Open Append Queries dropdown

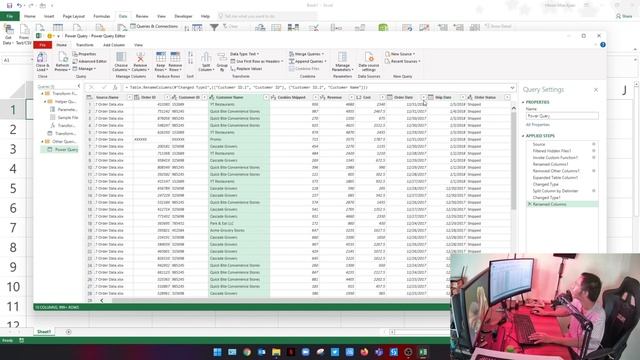click(308, 61)
